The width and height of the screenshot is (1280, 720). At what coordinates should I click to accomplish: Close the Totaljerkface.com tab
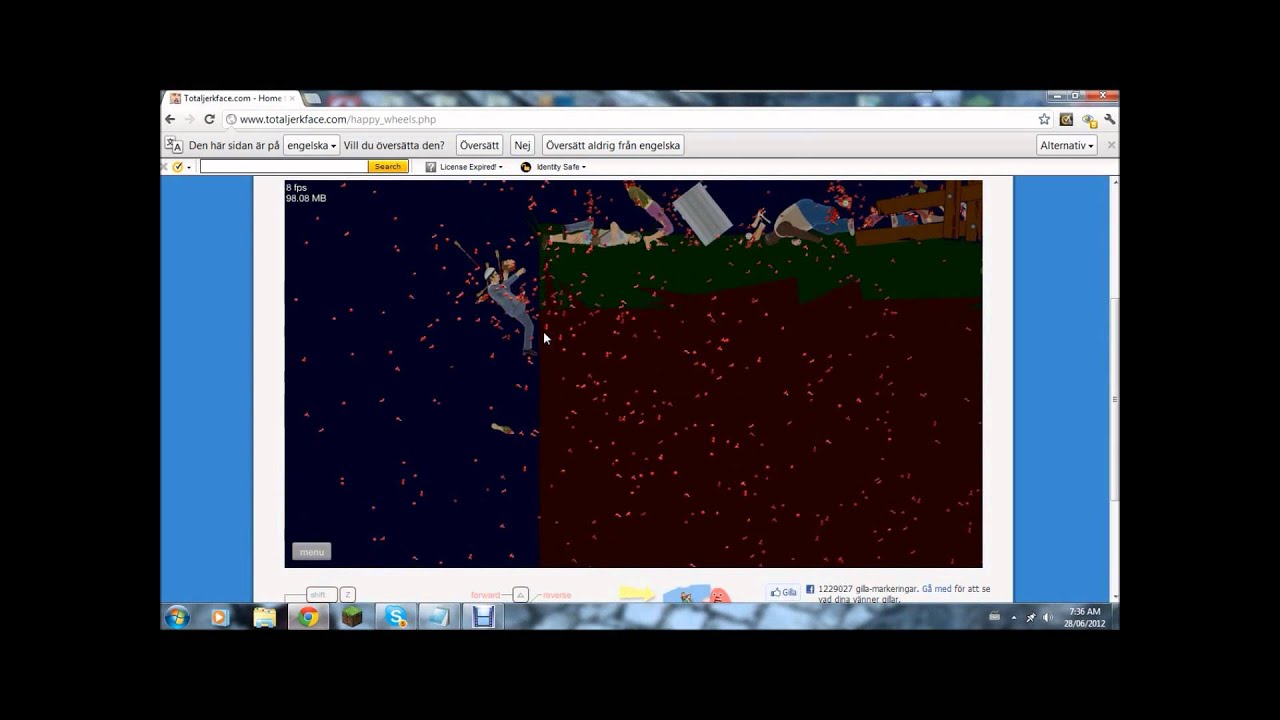(292, 98)
